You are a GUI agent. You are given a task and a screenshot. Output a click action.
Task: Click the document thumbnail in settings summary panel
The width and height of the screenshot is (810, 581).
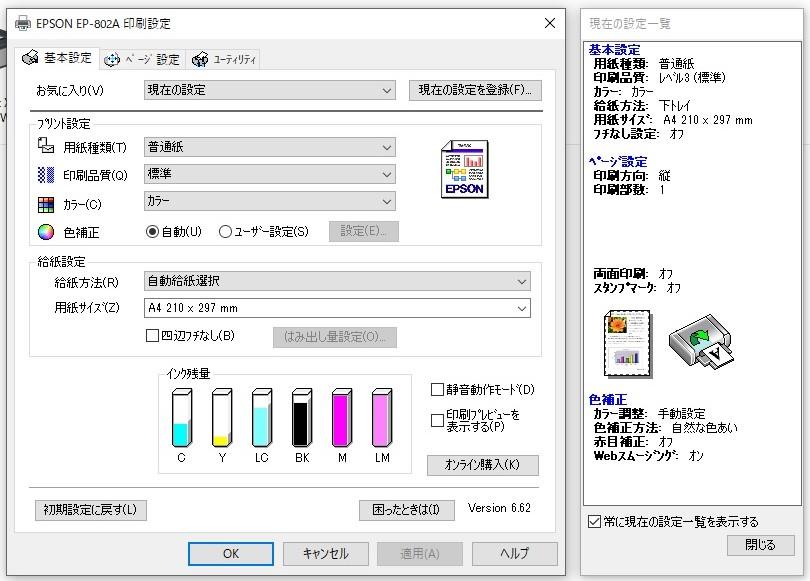tap(628, 343)
